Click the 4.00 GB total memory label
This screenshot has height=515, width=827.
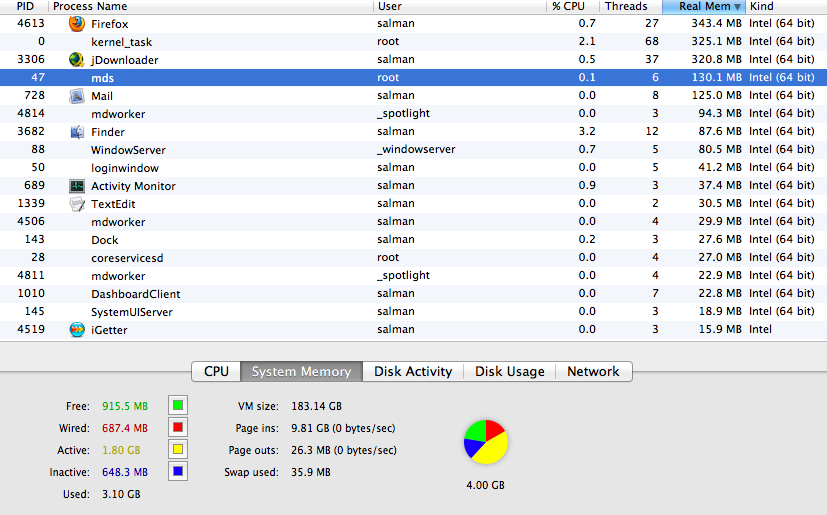[x=485, y=485]
